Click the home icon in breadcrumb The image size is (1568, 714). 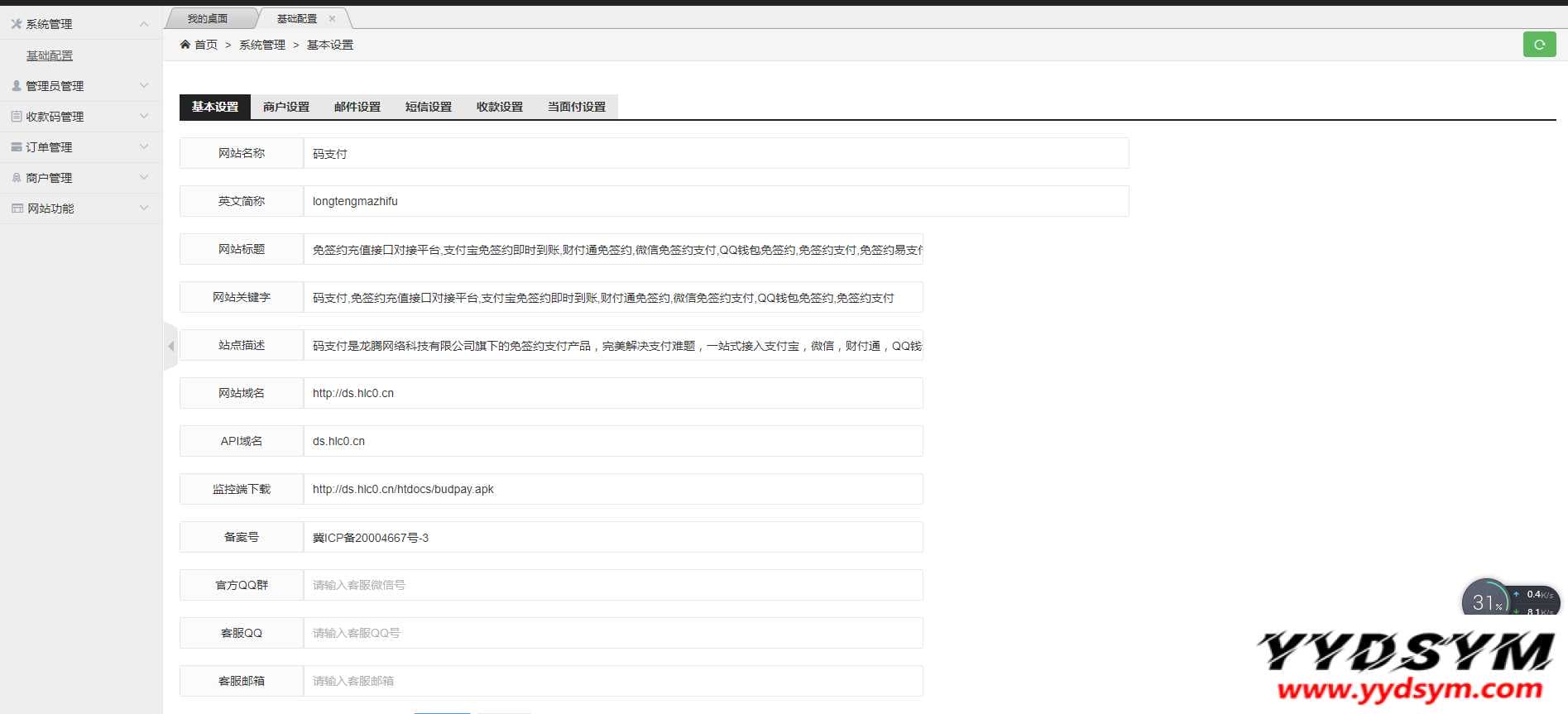coord(185,45)
